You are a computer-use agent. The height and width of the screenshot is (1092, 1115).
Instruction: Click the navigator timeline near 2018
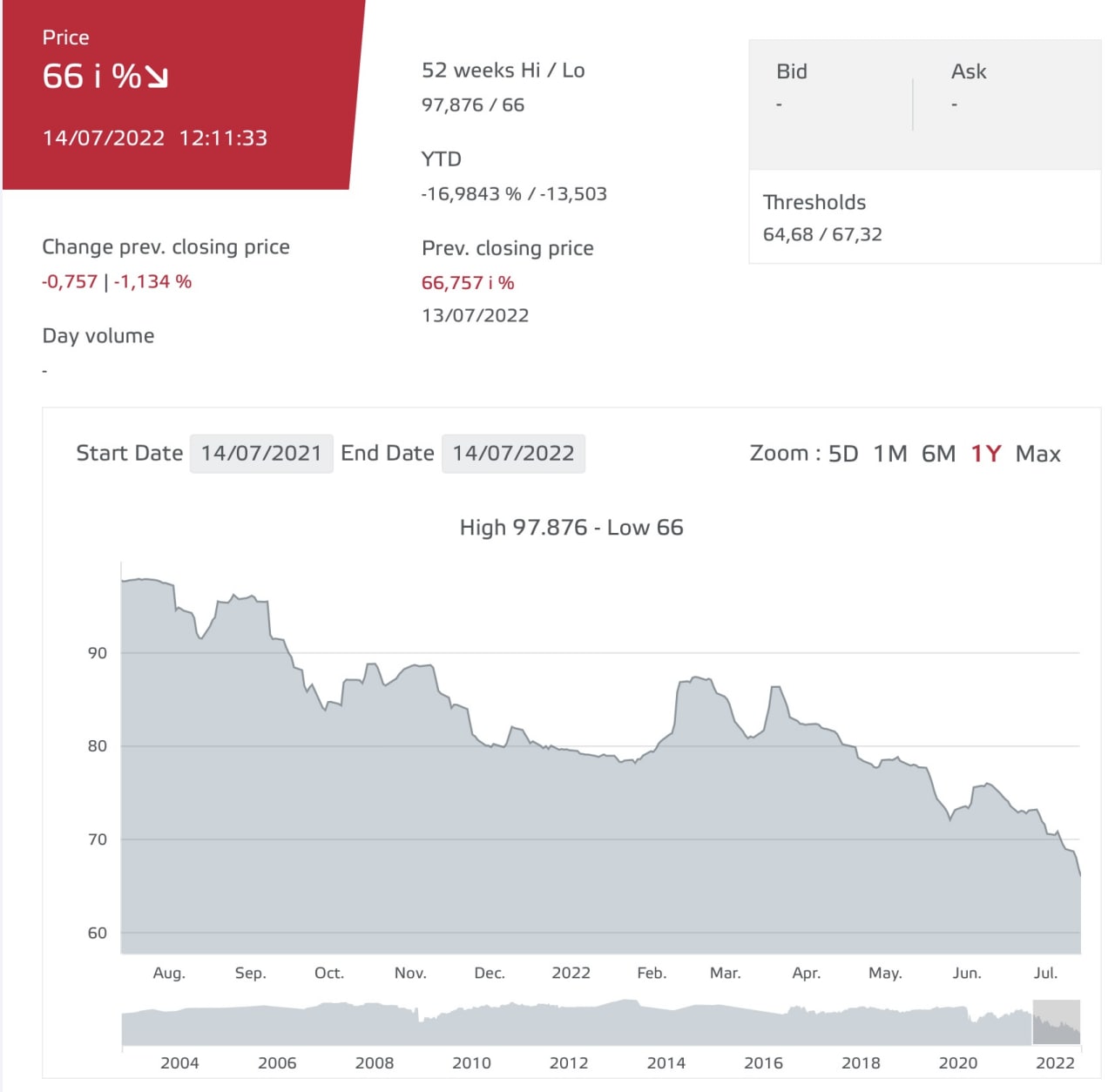point(861,1023)
